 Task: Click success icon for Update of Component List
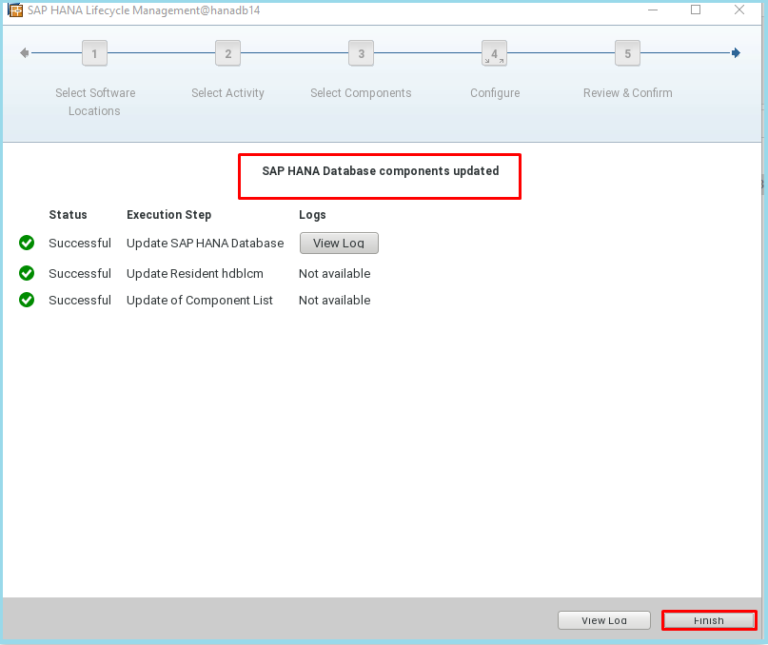click(26, 300)
